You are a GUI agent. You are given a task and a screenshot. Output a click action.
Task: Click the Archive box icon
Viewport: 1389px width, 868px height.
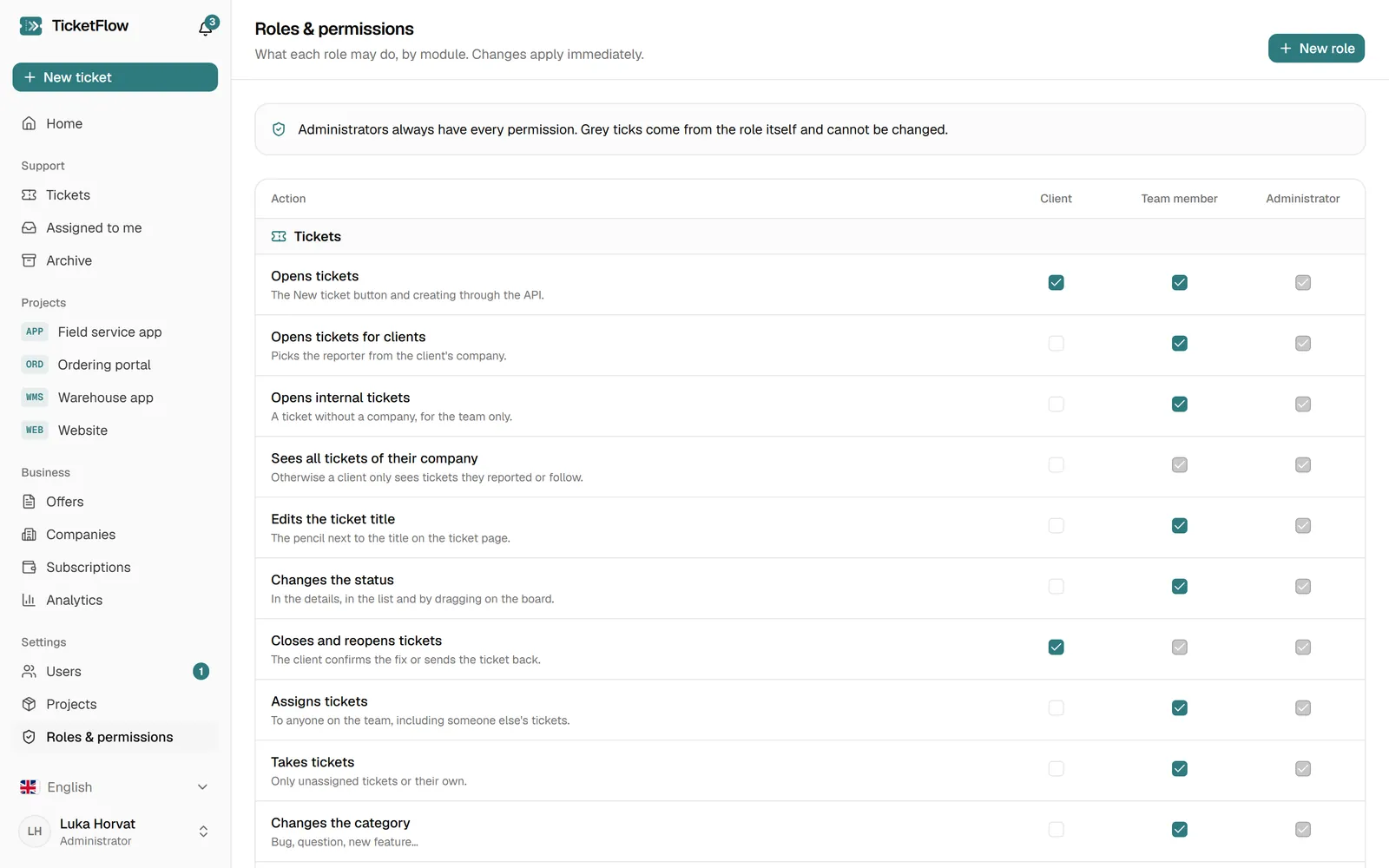click(x=29, y=260)
